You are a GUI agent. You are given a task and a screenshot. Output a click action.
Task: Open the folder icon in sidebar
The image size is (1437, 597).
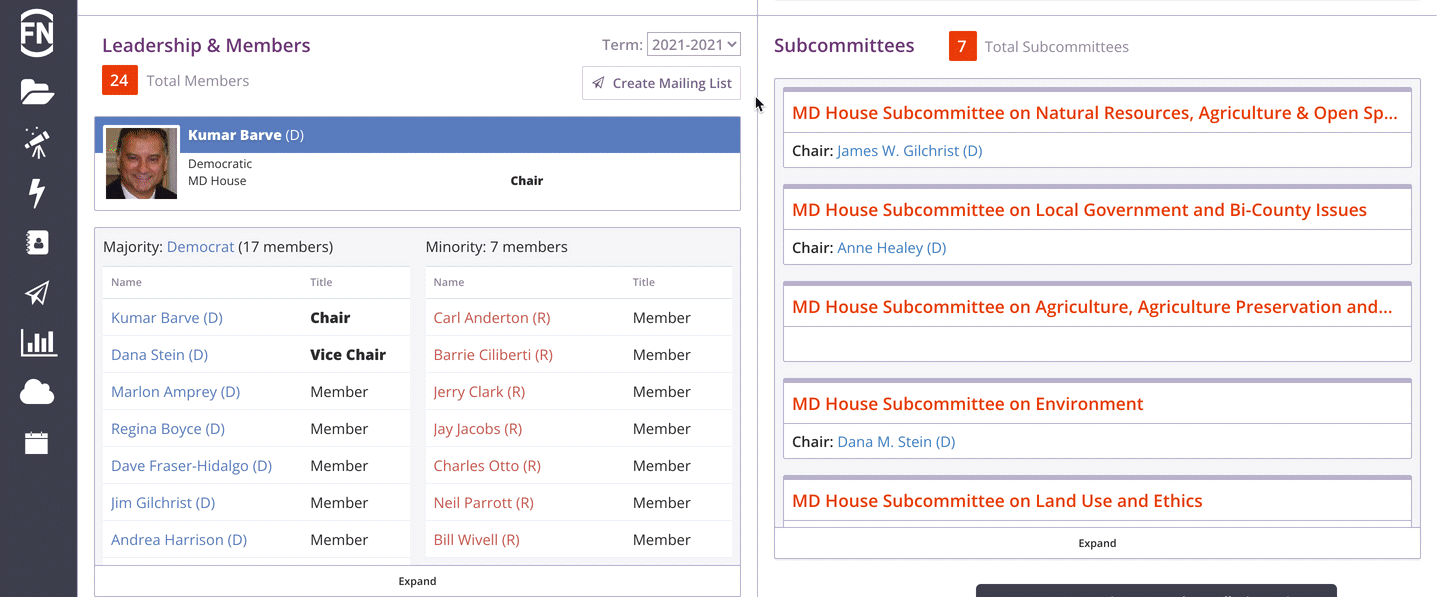tap(37, 93)
